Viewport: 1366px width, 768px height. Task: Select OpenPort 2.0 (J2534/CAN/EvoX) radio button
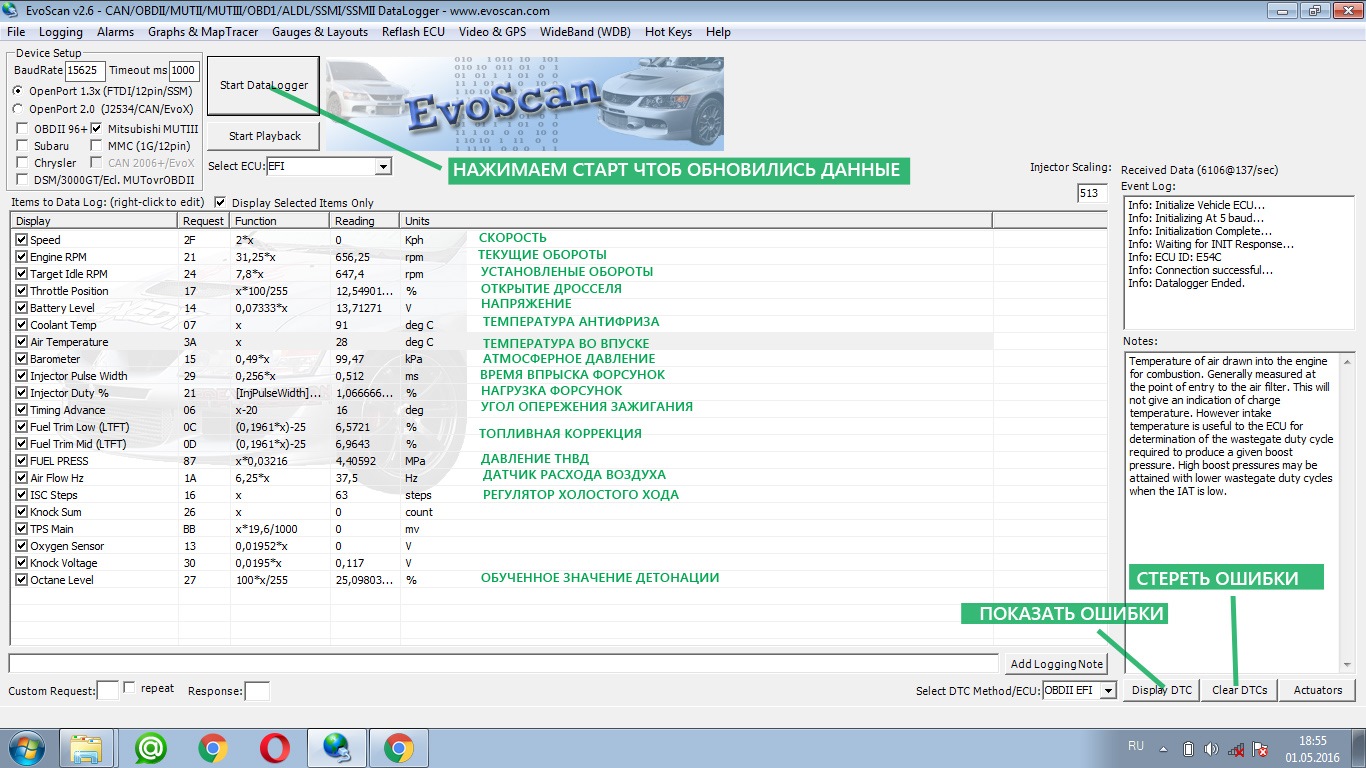click(18, 109)
